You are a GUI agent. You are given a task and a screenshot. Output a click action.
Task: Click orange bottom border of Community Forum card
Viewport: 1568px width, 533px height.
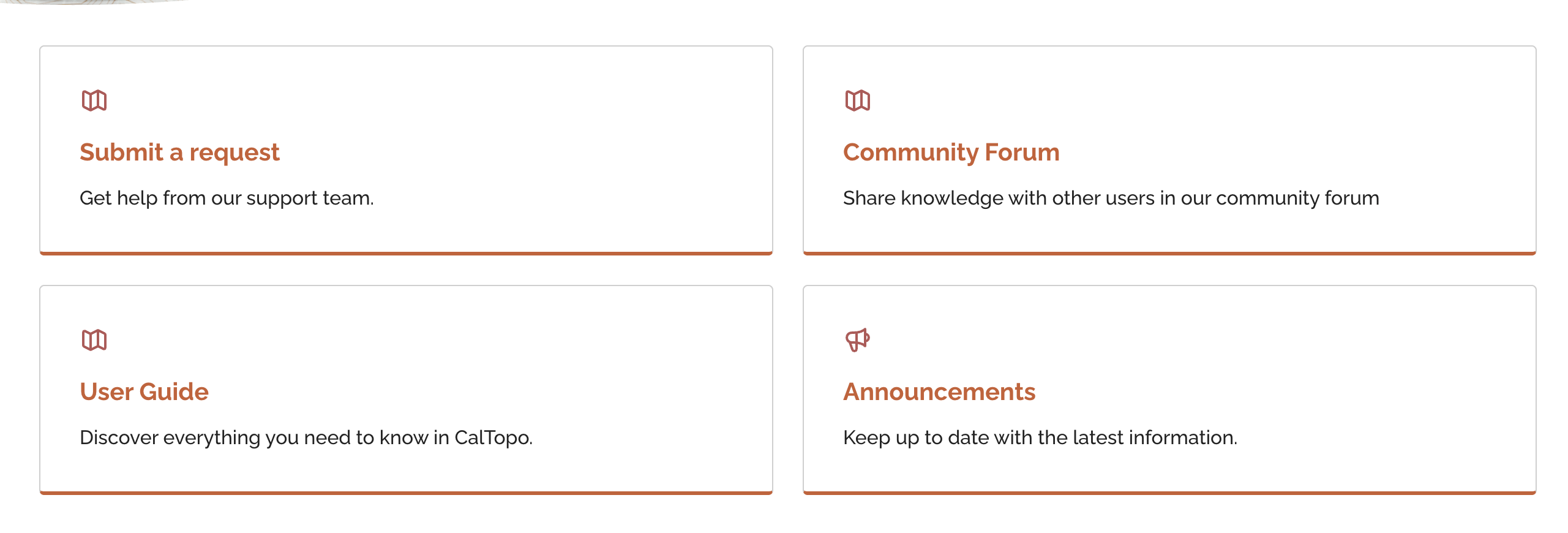(x=1169, y=252)
